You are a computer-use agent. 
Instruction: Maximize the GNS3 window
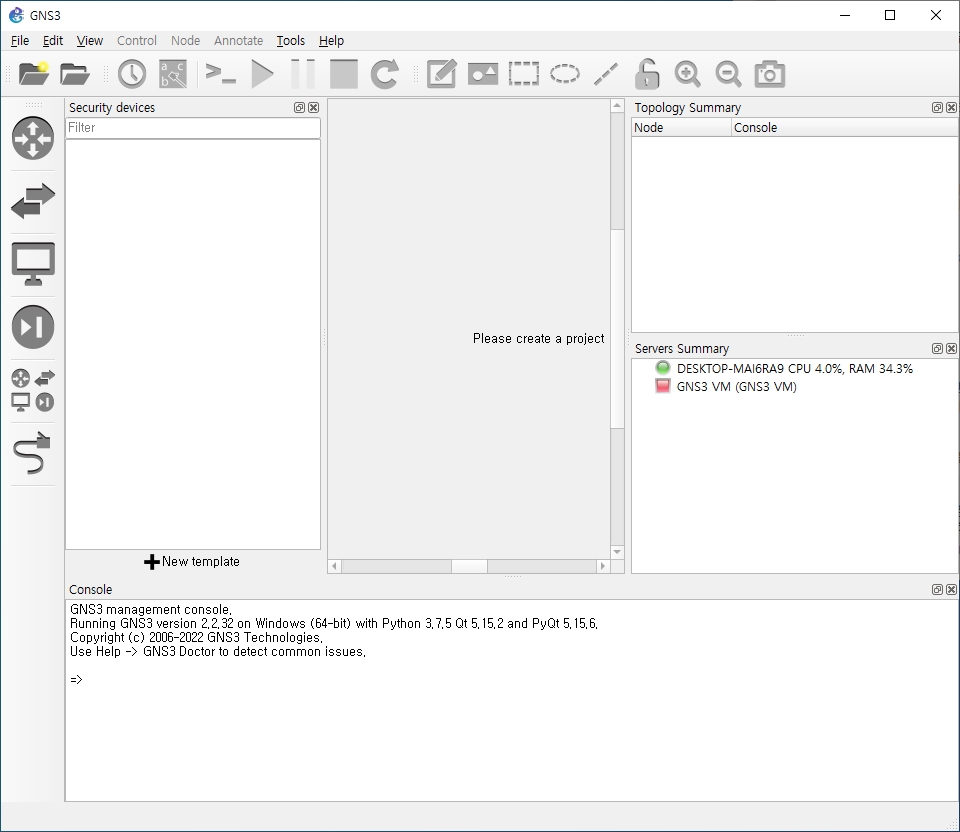point(890,15)
